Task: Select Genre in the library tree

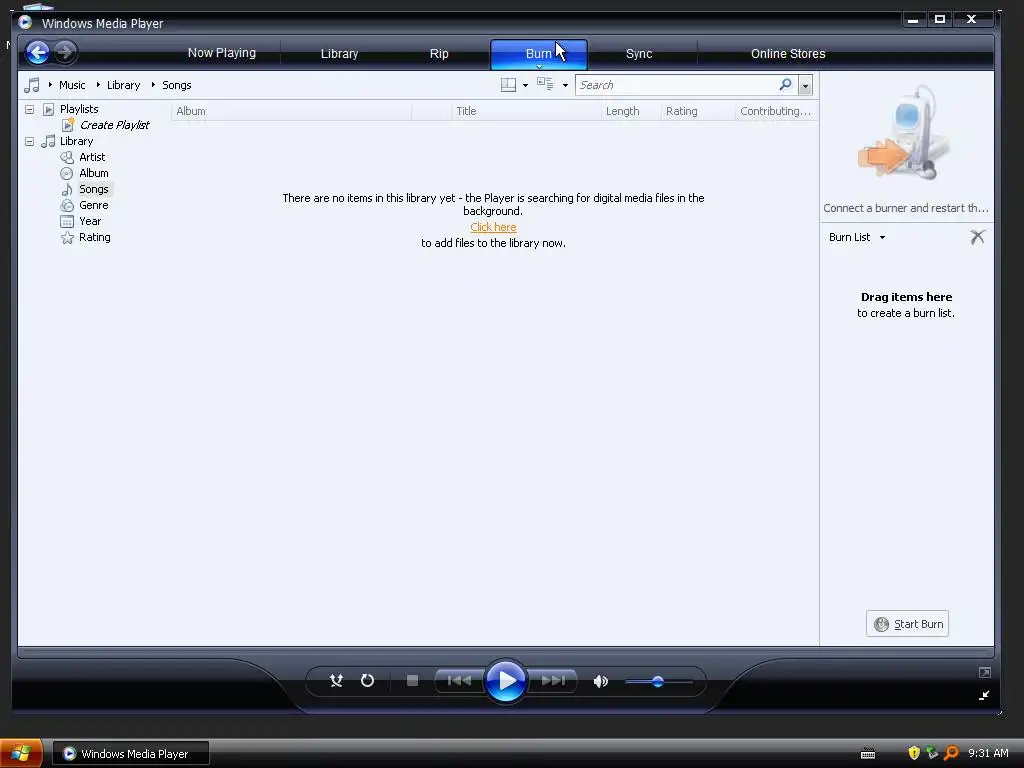Action: 93,205
